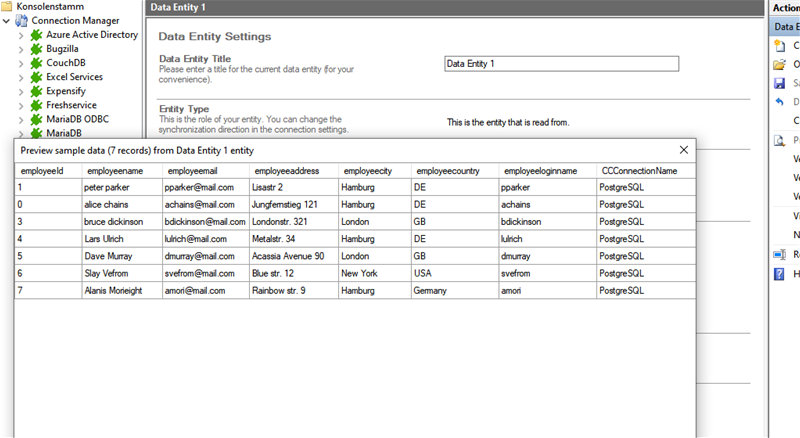The width and height of the screenshot is (800, 438).
Task: Expand the CouchDB connection node
Action: pos(21,63)
